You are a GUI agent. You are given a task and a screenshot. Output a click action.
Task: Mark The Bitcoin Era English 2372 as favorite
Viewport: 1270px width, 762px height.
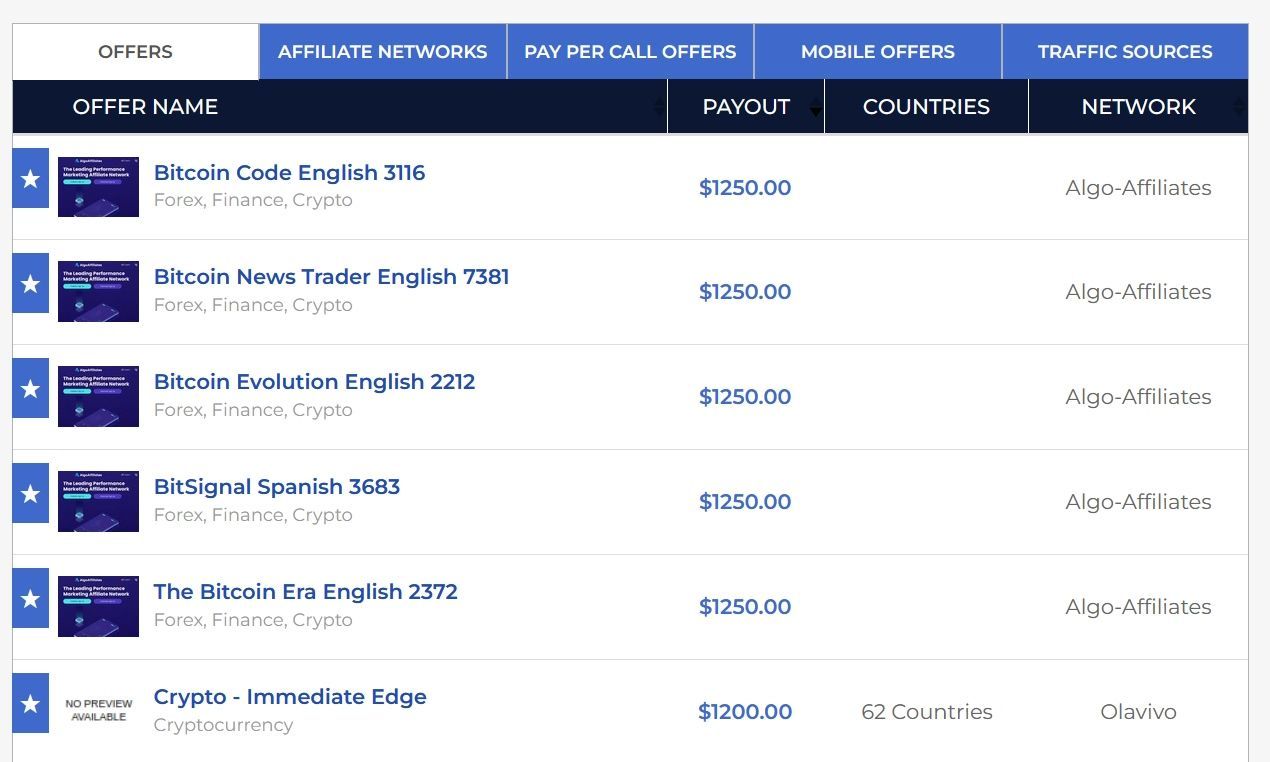[30, 598]
